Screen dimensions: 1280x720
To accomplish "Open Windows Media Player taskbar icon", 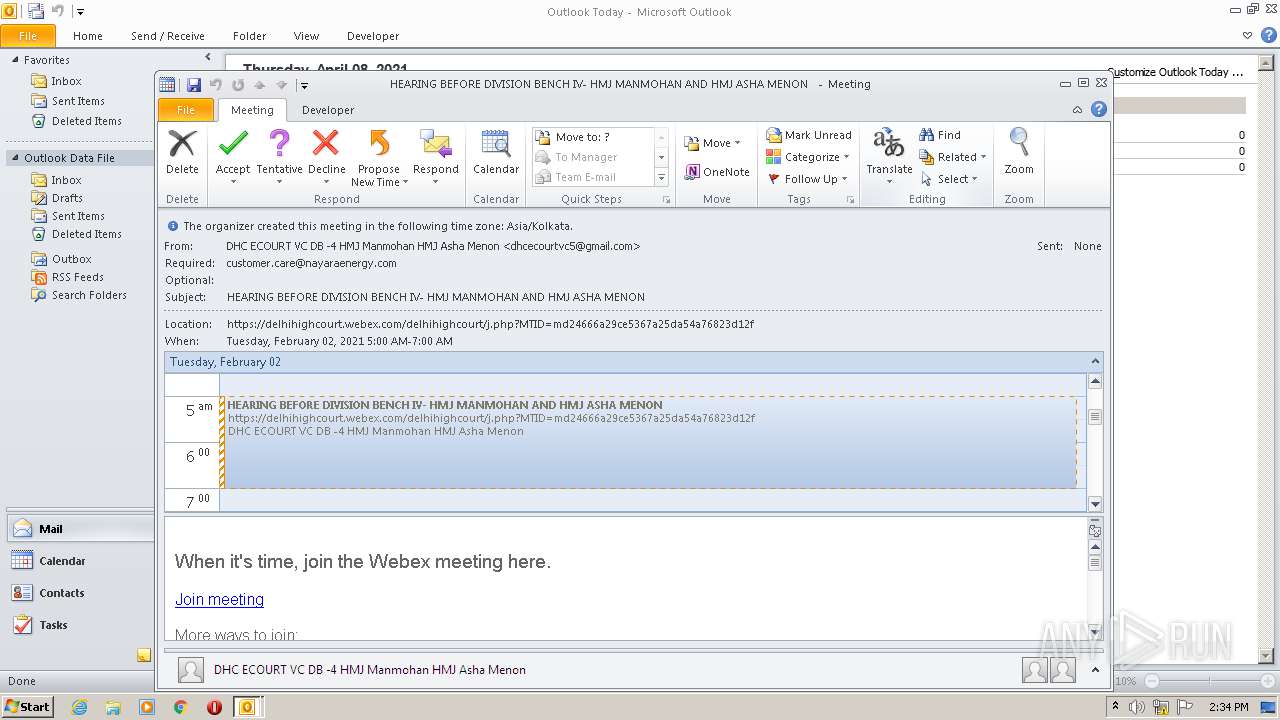I will [147, 707].
